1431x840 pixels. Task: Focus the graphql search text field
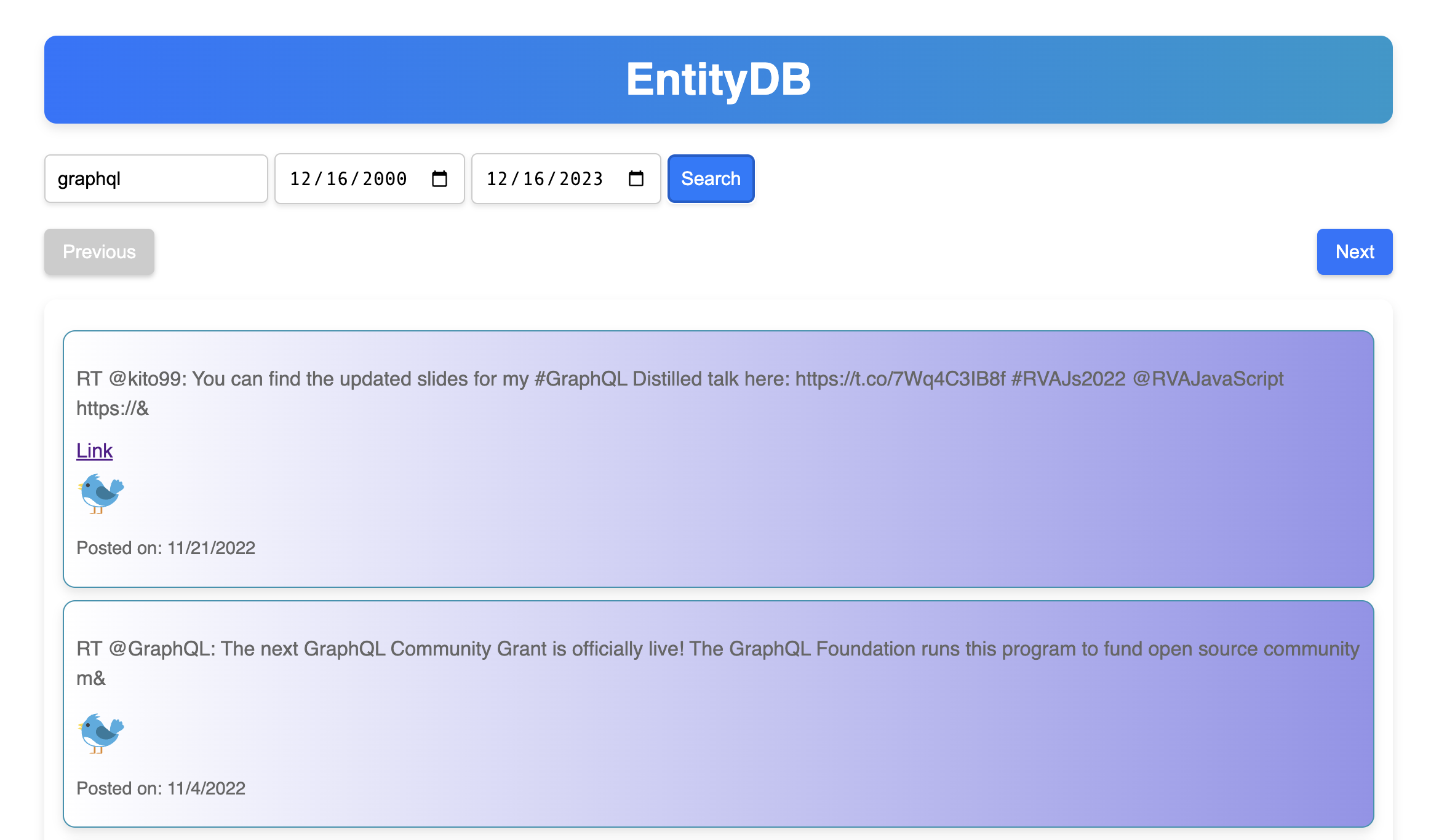pyautogui.click(x=156, y=179)
